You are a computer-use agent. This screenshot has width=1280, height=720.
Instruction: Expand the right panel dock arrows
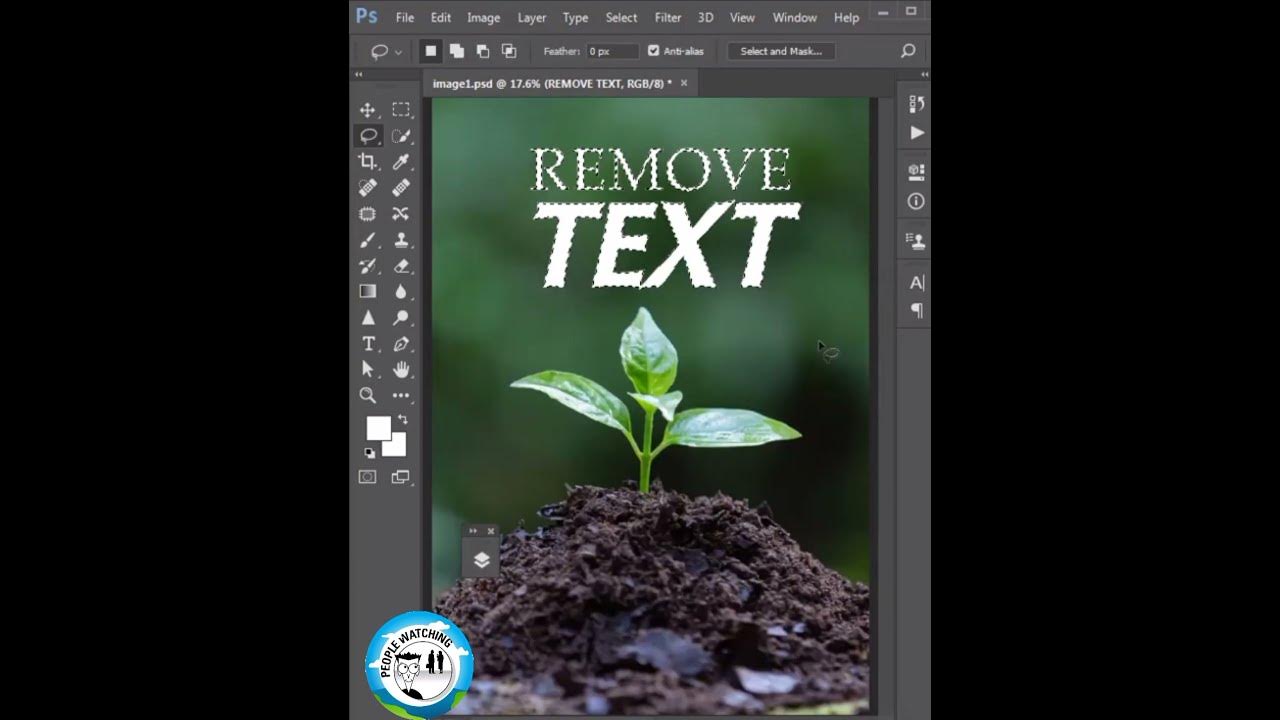tap(924, 74)
